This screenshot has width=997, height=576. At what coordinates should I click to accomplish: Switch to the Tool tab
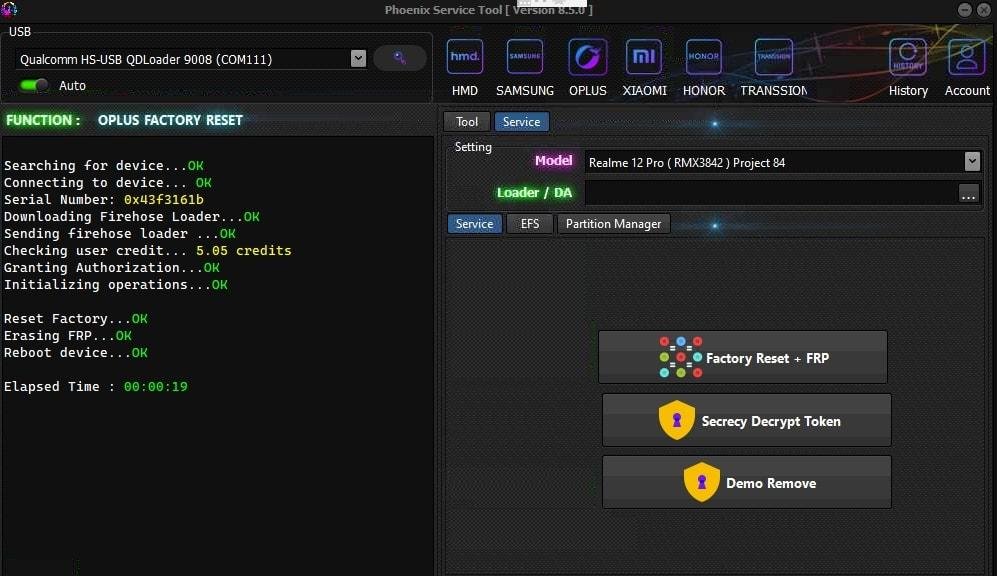(x=466, y=121)
